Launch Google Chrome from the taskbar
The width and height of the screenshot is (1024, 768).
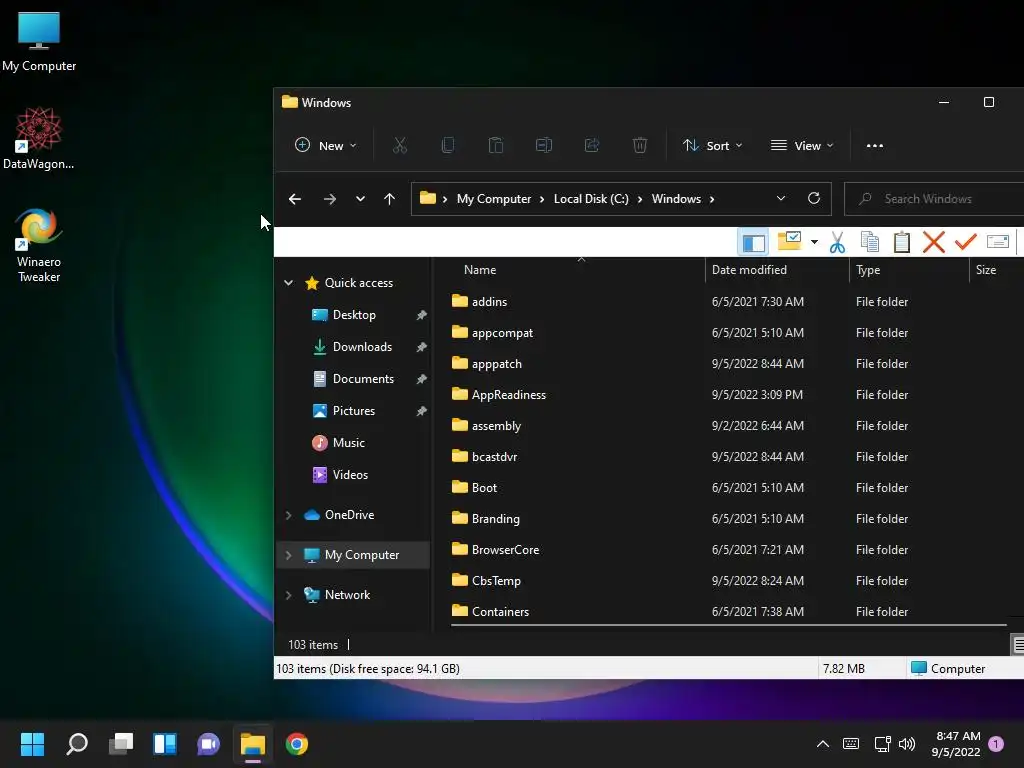[296, 744]
